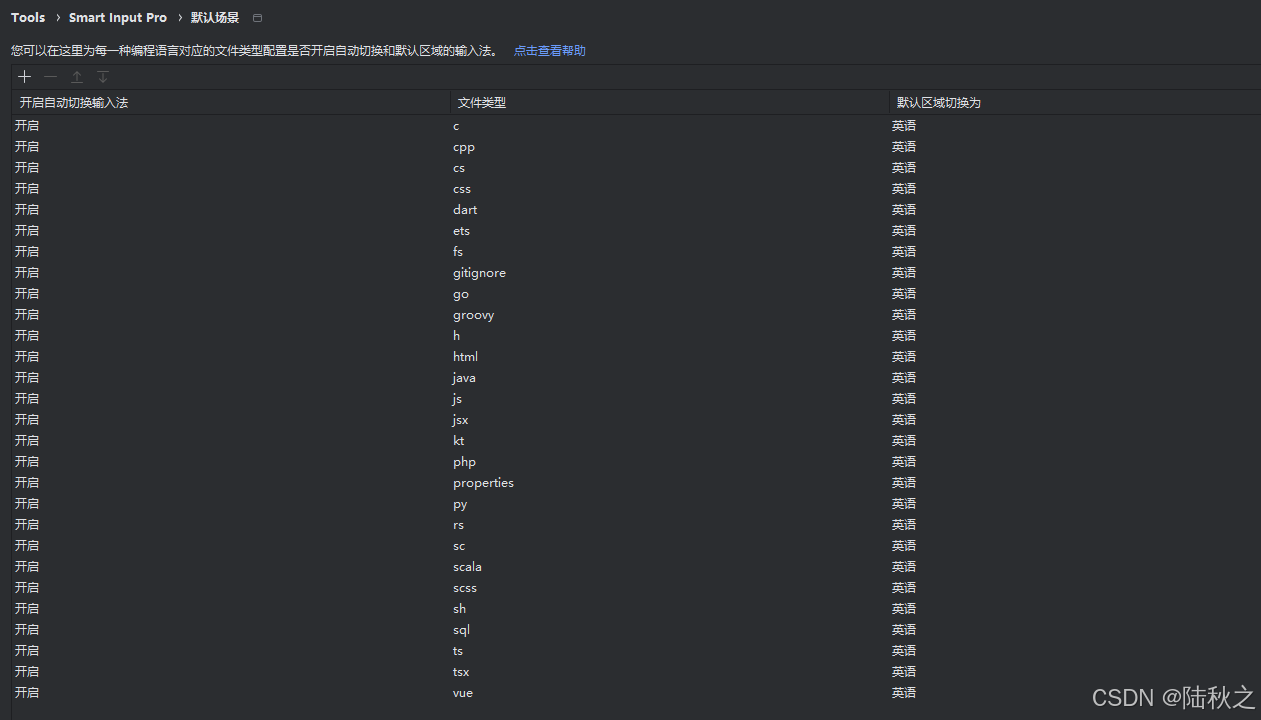Select the jsx file type cell
This screenshot has height=720, width=1261.
click(460, 420)
